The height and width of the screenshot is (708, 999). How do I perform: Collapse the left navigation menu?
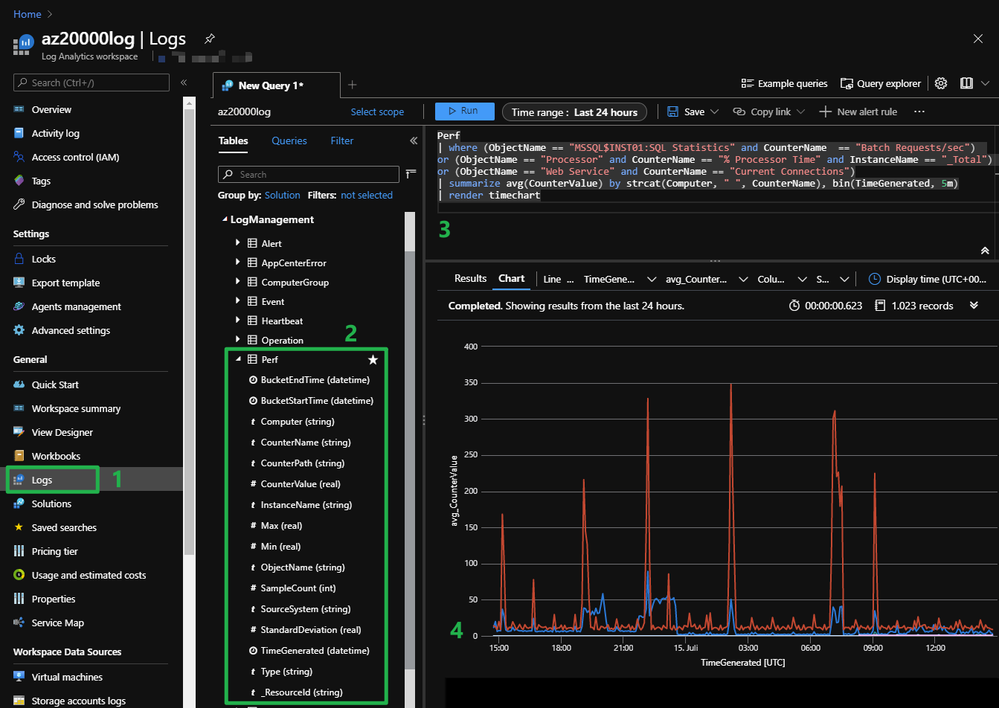[x=183, y=82]
